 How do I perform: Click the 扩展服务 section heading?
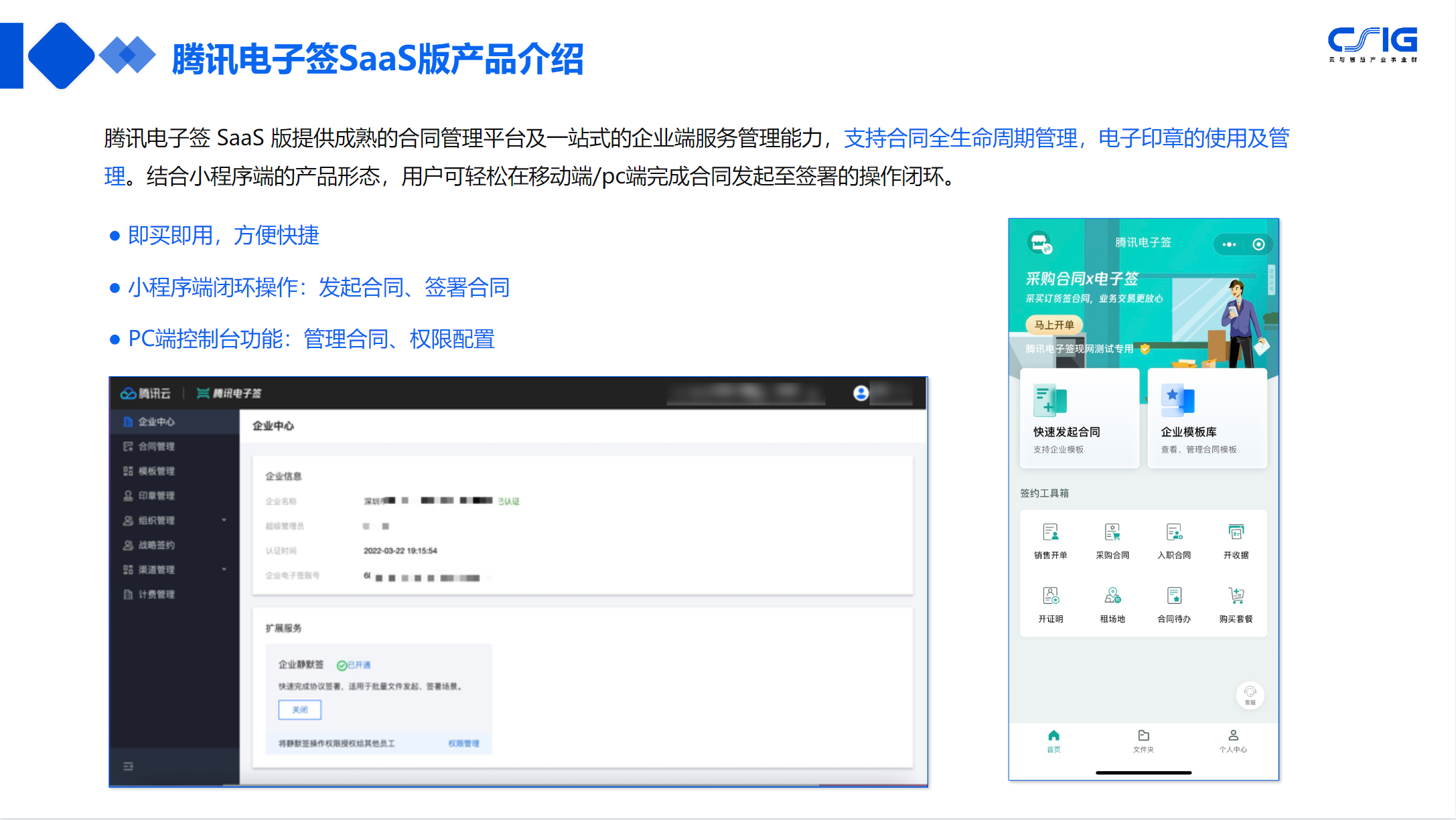coord(283,629)
